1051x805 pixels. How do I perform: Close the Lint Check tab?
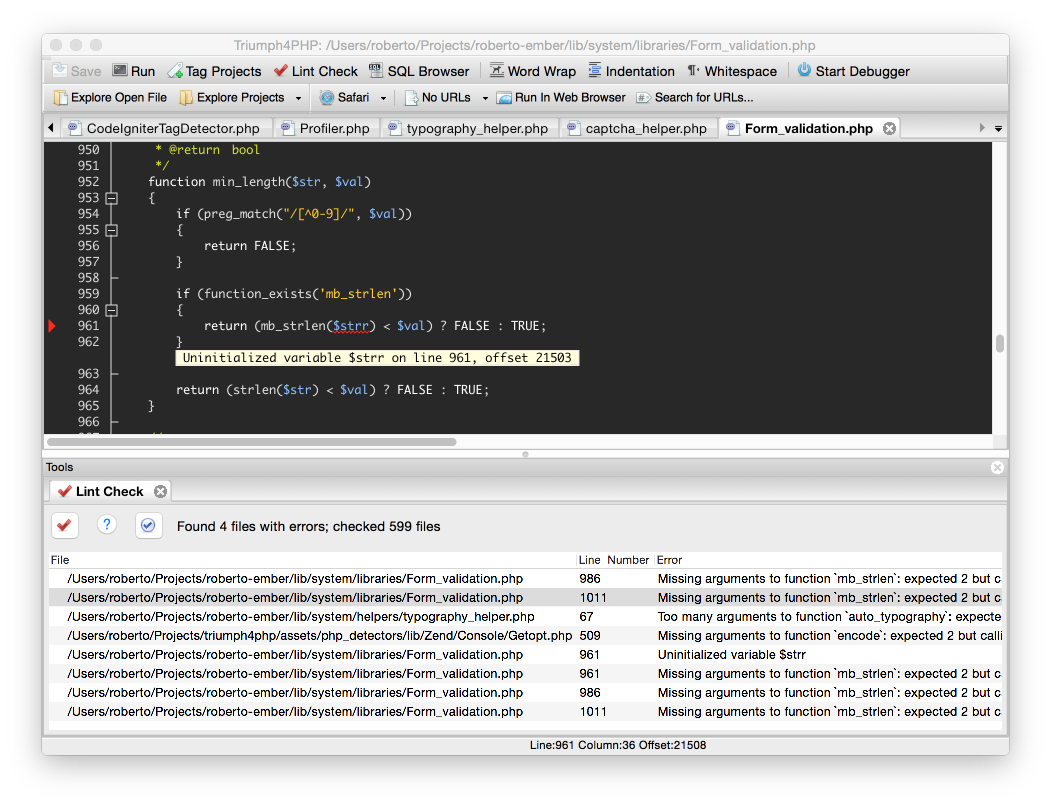[x=160, y=491]
